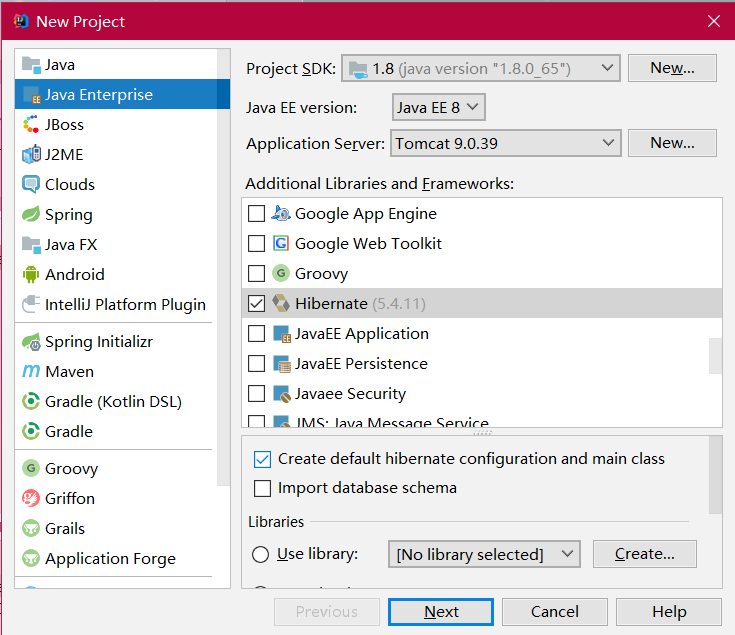This screenshot has width=735, height=635.
Task: Click the Clouds speech bubble icon
Action: tap(31, 185)
